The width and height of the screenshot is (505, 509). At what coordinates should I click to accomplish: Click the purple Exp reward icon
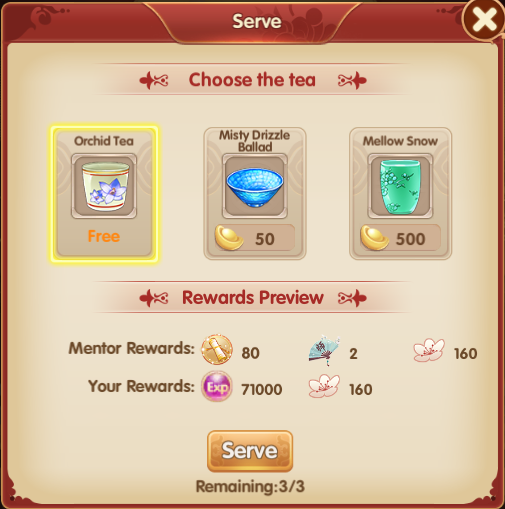(x=217, y=387)
